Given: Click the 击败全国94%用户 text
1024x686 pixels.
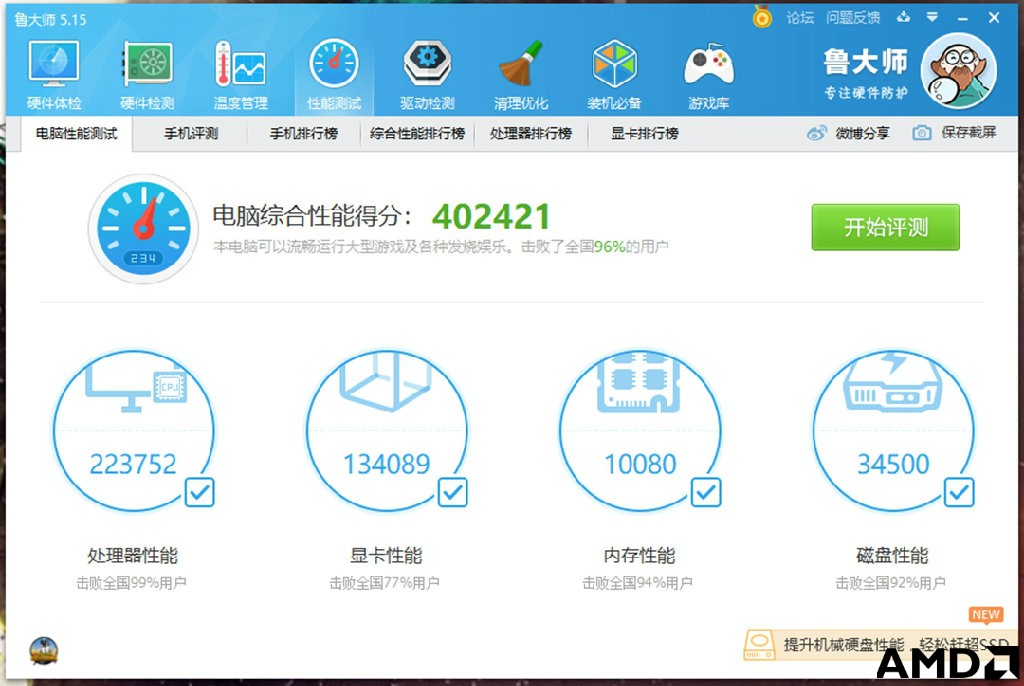Looking at the screenshot, I should tap(637, 583).
